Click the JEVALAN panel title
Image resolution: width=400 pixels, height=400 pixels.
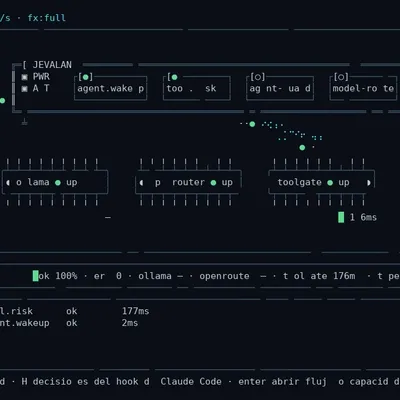(x=52, y=65)
